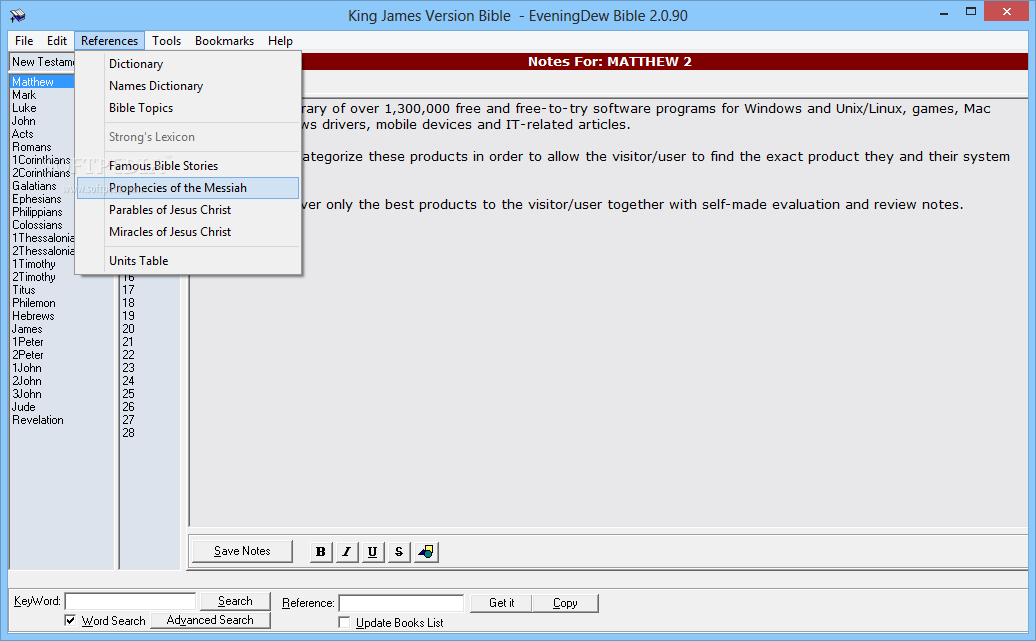Image resolution: width=1036 pixels, height=641 pixels.
Task: Open the Help menu
Action: (280, 41)
